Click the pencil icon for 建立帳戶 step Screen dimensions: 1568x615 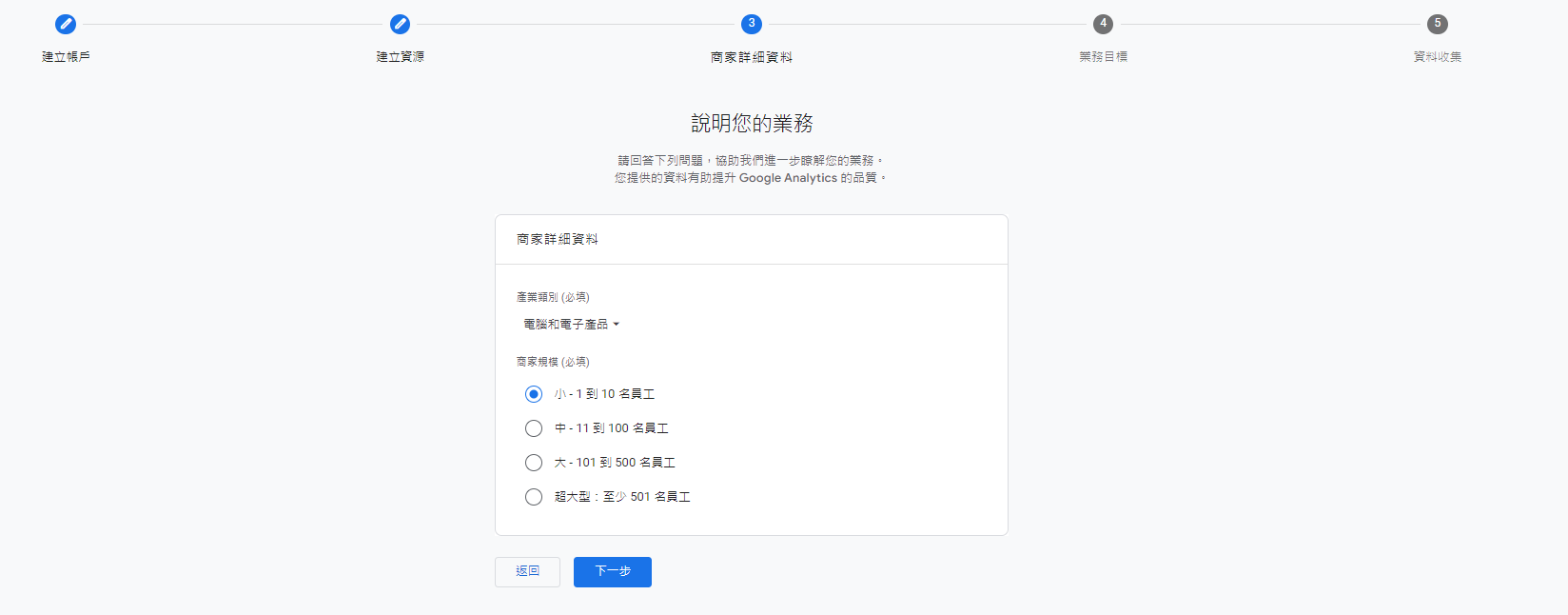(66, 24)
